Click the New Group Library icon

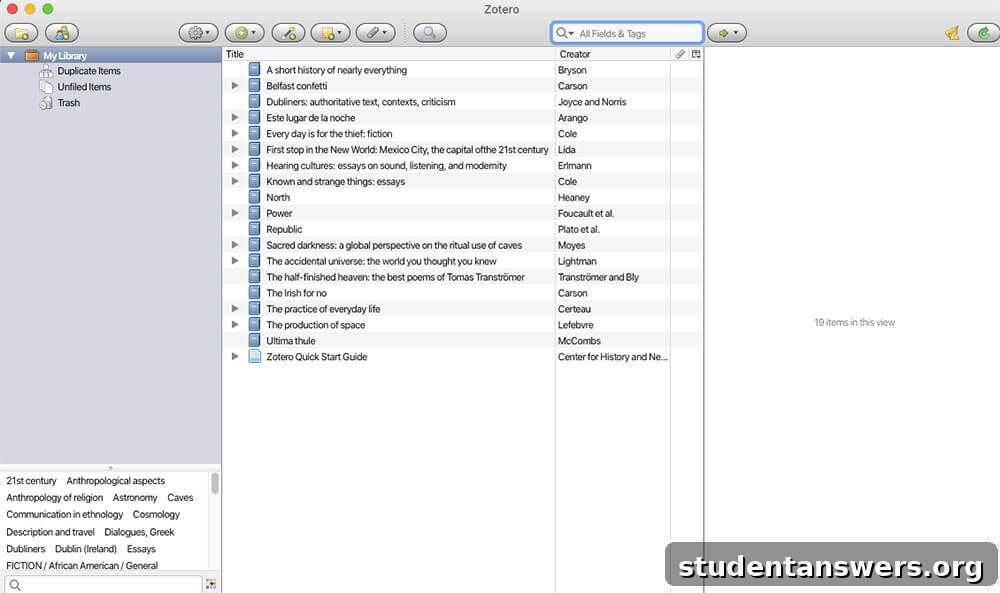(x=62, y=33)
